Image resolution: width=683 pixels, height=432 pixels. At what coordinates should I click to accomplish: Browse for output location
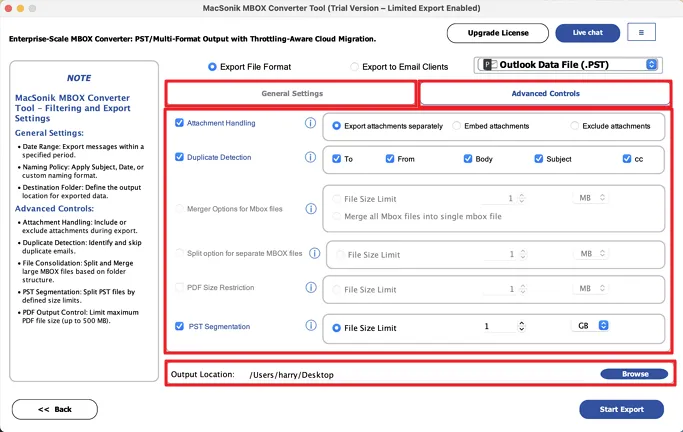(634, 374)
